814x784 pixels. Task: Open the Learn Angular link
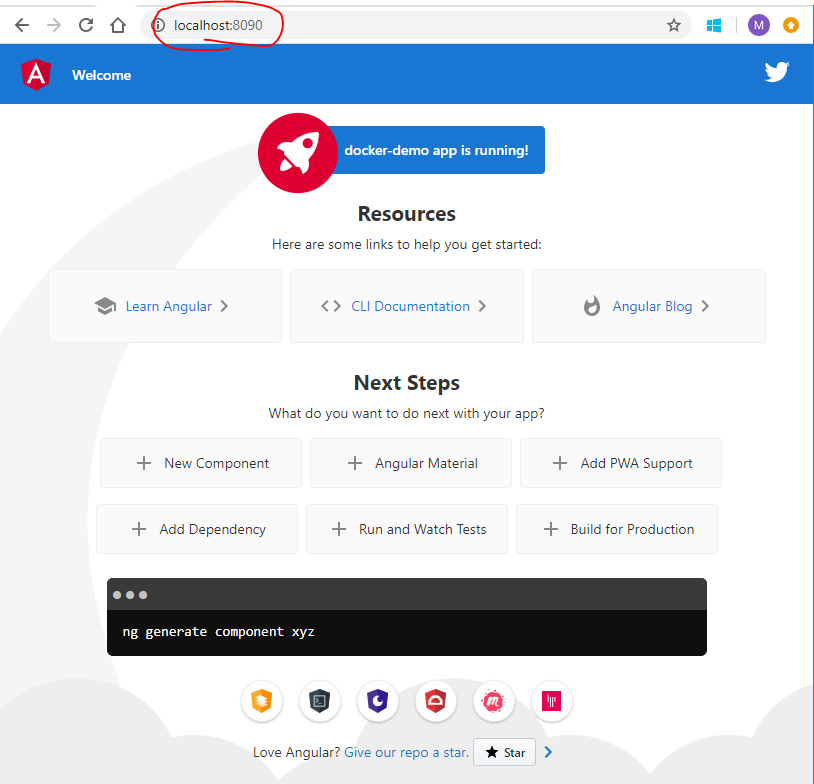tap(169, 306)
